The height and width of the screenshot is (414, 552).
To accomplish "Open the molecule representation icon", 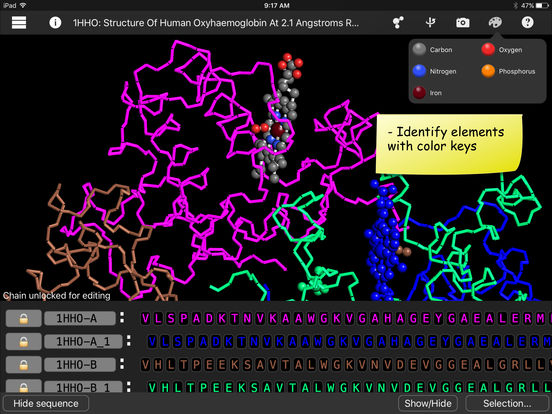I will pos(398,23).
